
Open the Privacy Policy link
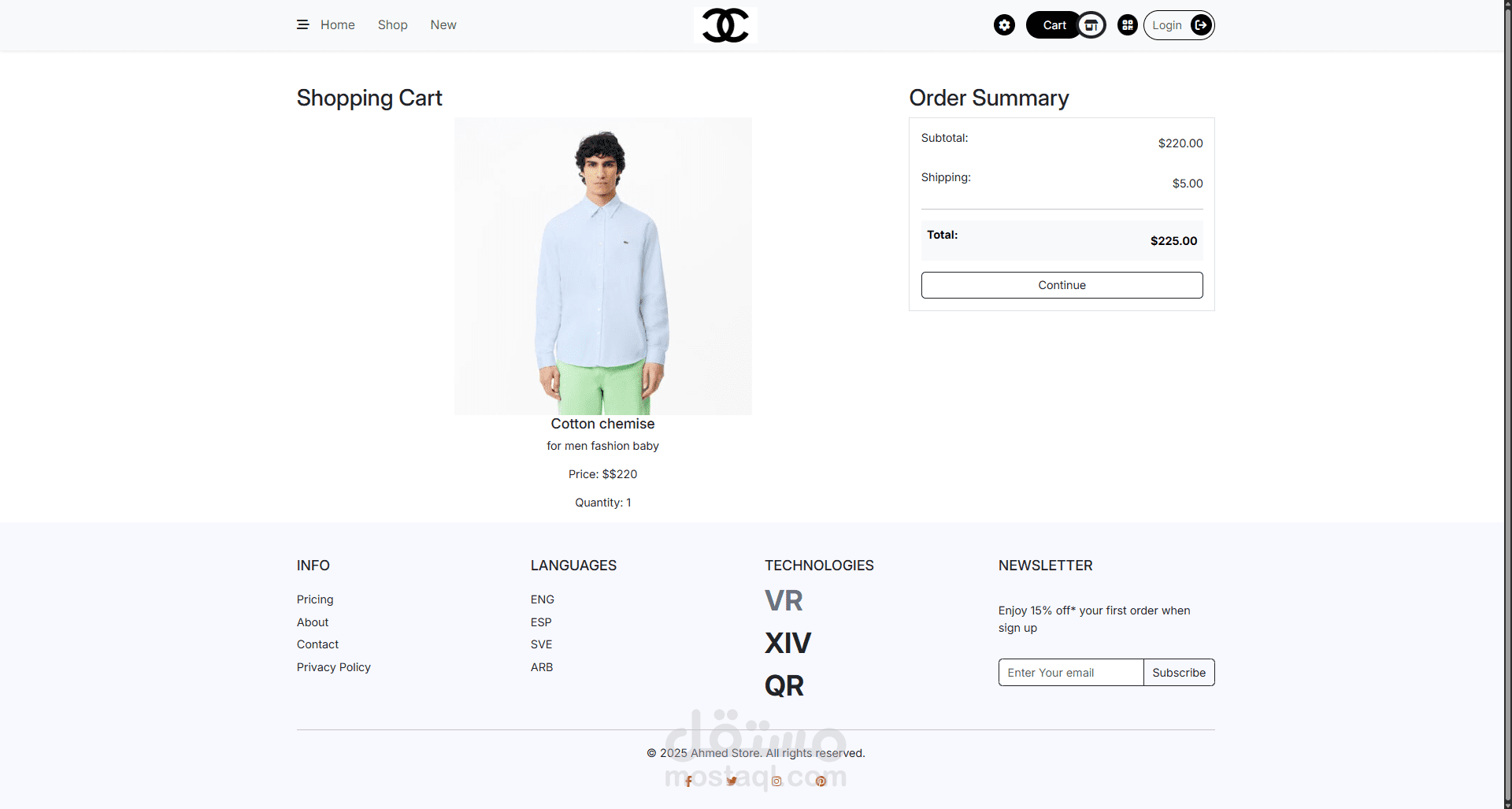click(x=333, y=667)
